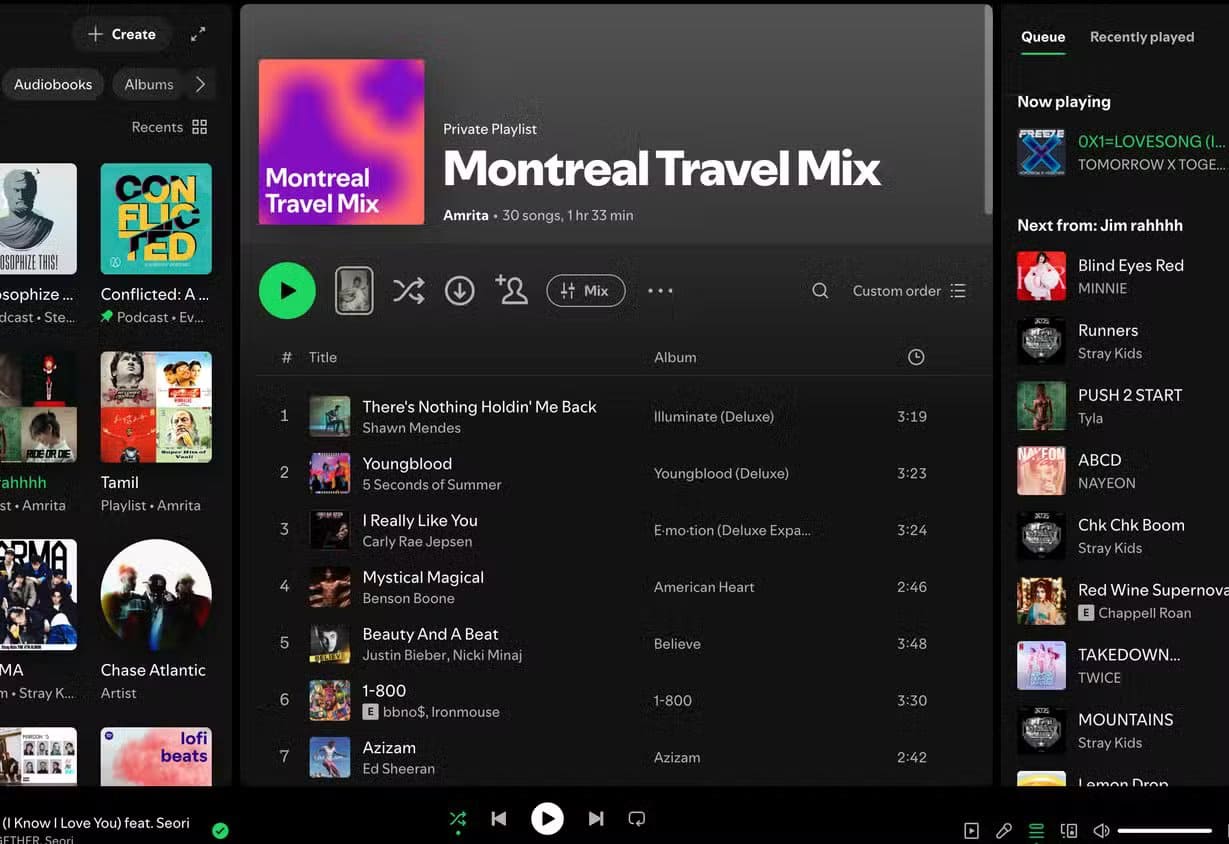Viewport: 1229px width, 844px height.
Task: Select Chk Chk Boom in the queue
Action: pos(1120,536)
